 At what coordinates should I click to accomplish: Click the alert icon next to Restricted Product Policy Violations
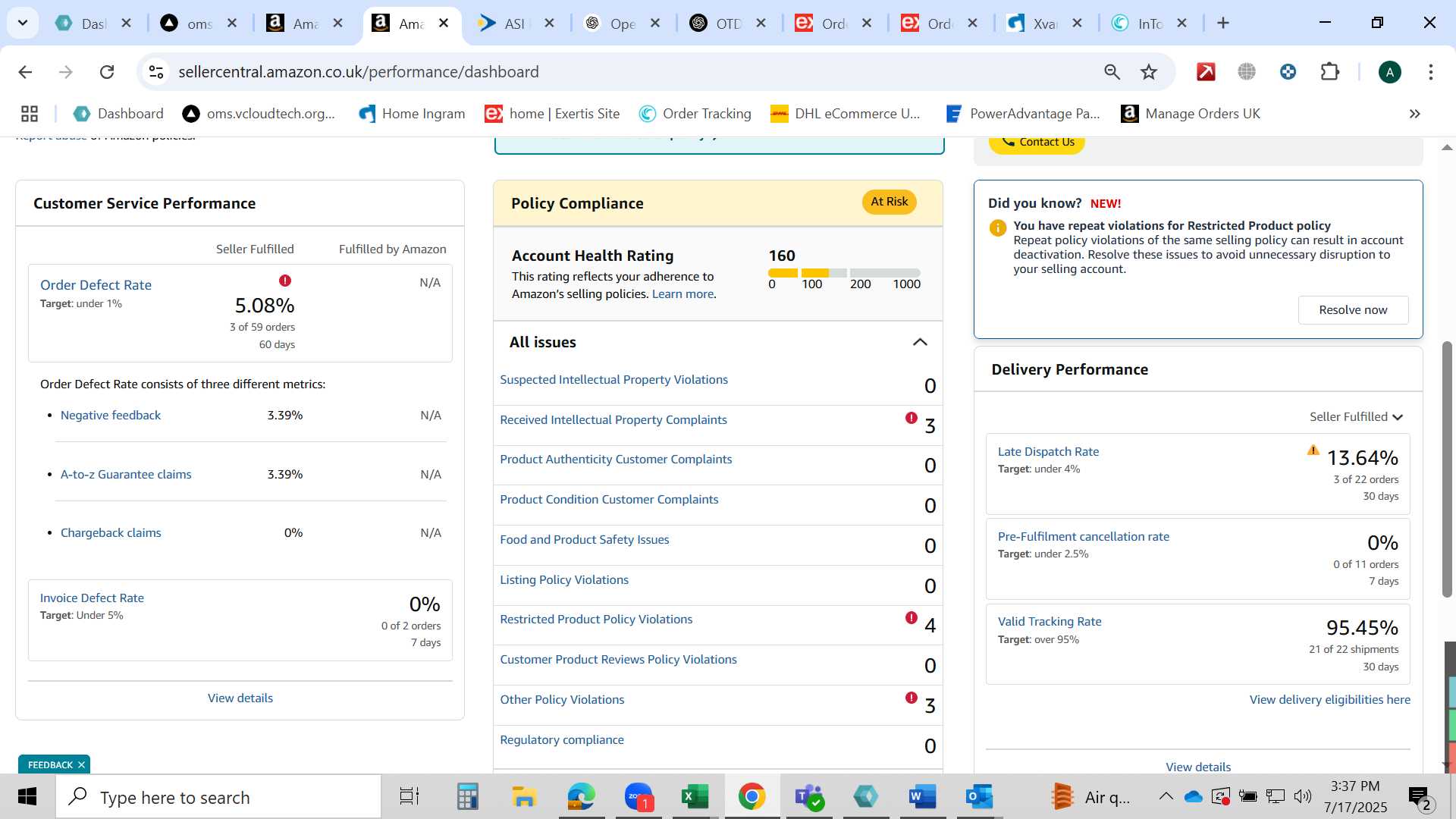tap(912, 618)
